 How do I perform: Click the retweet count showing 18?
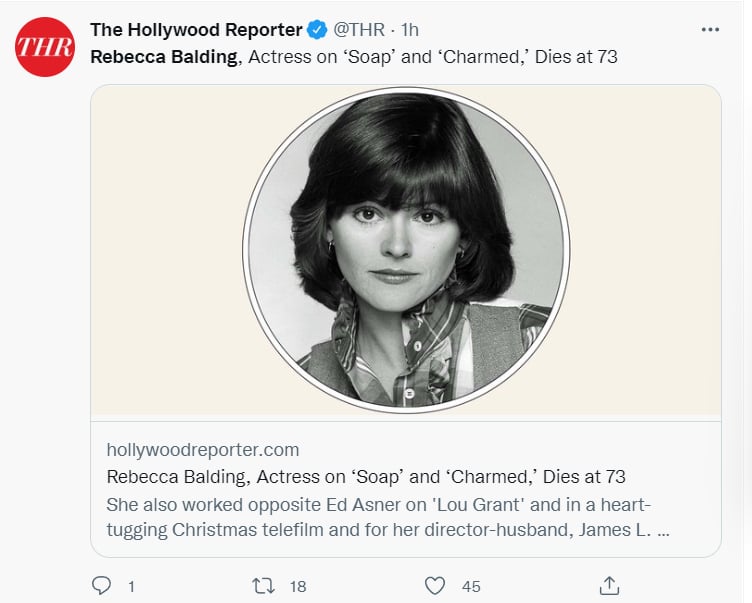299,586
